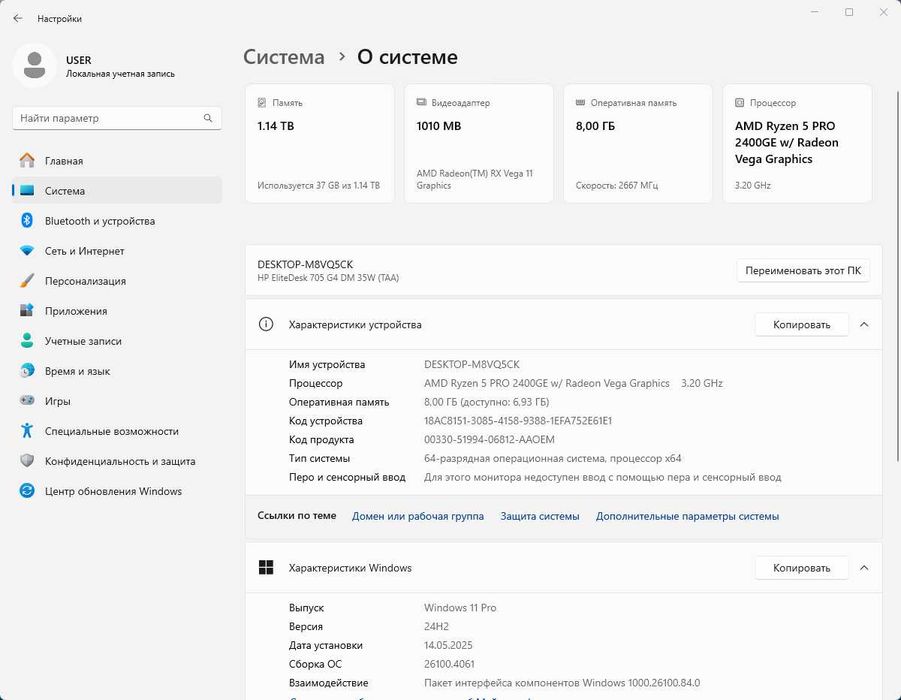Click Rename this PC button
The height and width of the screenshot is (700, 901).
(x=803, y=270)
